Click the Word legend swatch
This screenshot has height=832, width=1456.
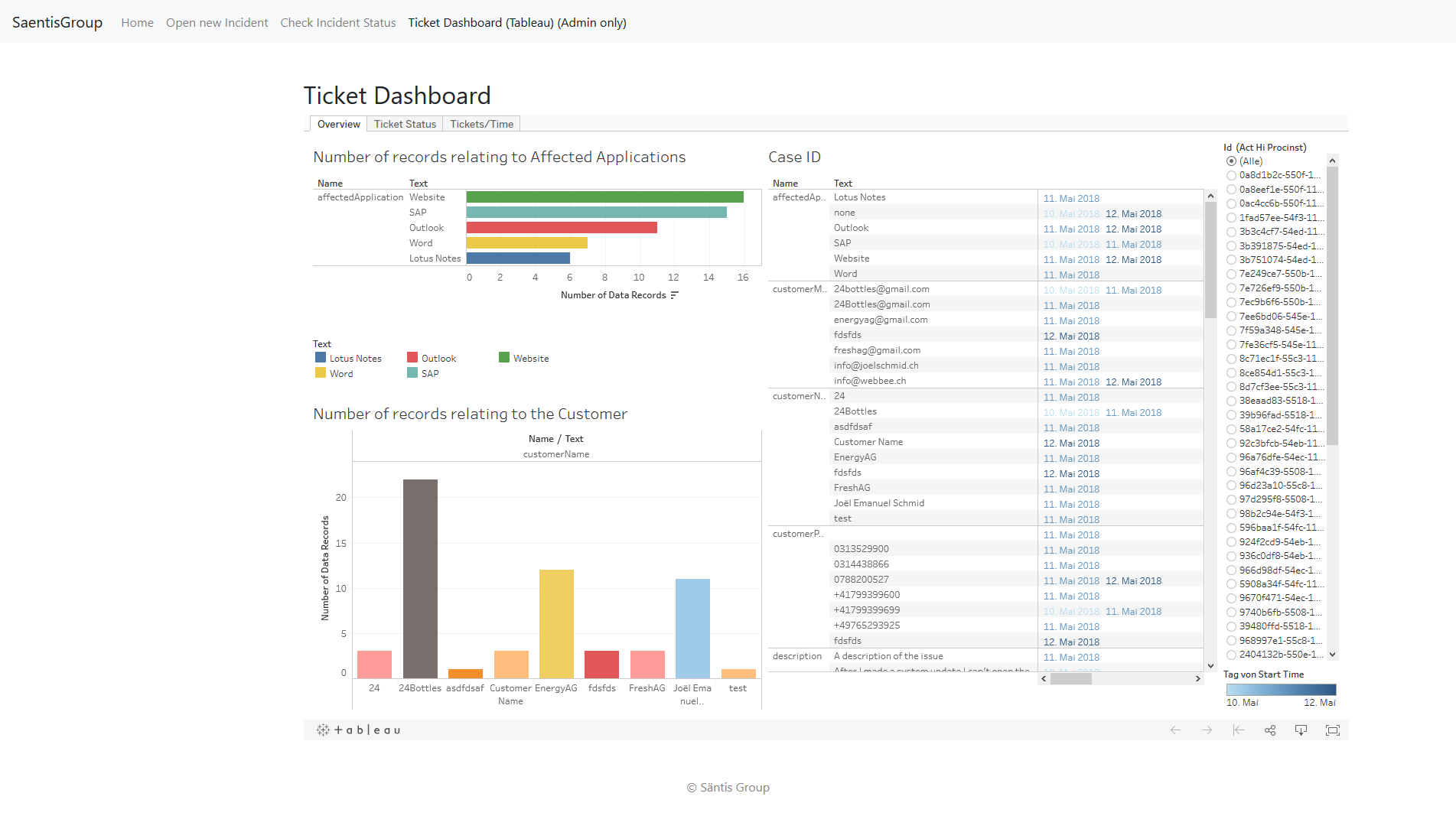click(x=321, y=372)
